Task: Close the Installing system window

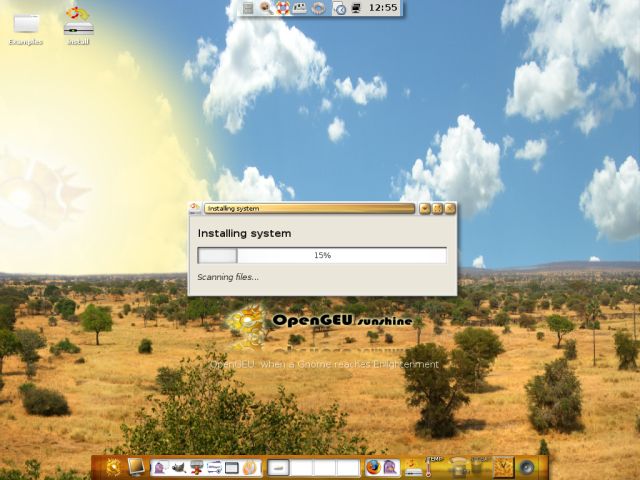Action: (450, 209)
